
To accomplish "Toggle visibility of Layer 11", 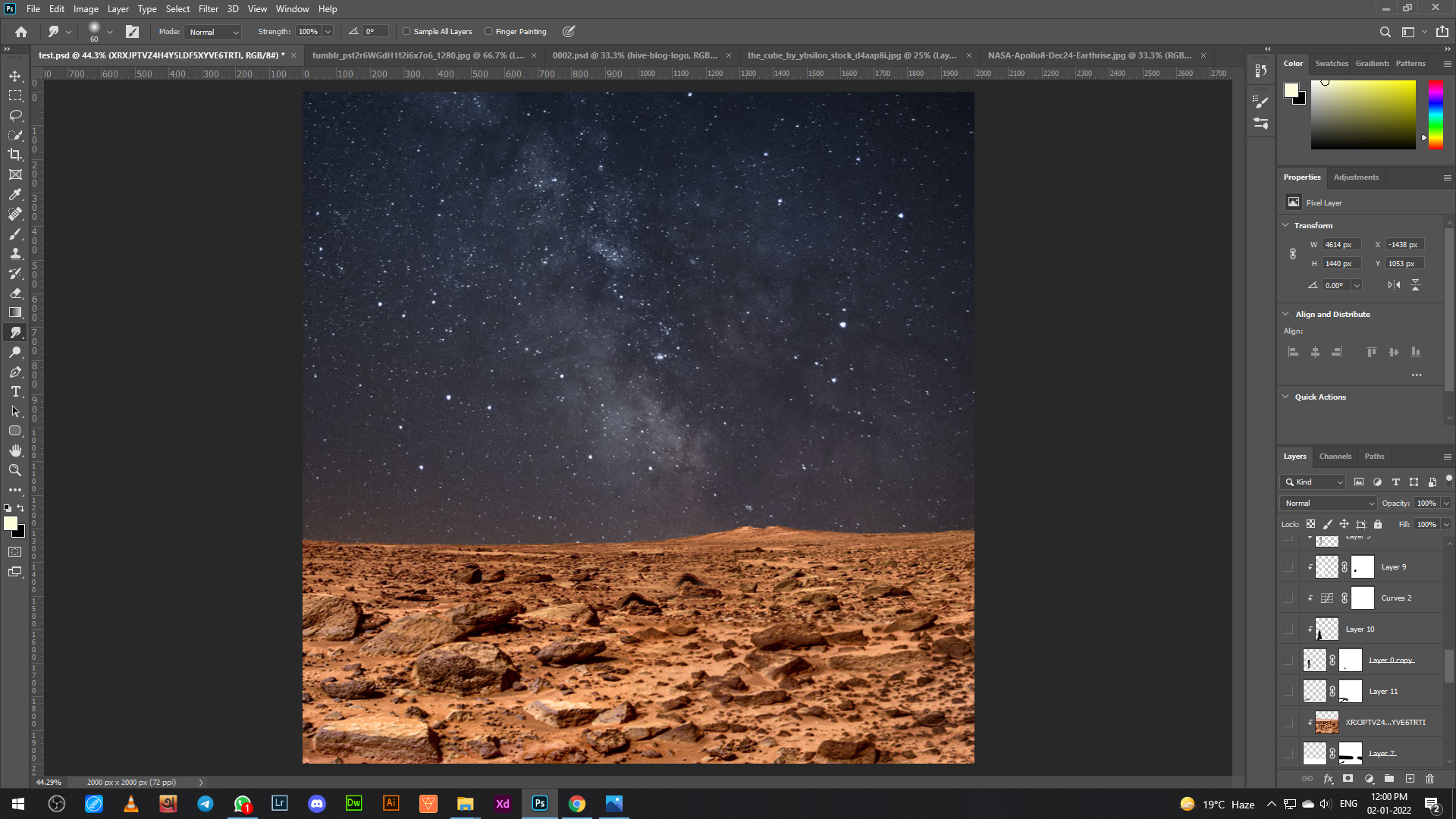I will [1288, 692].
